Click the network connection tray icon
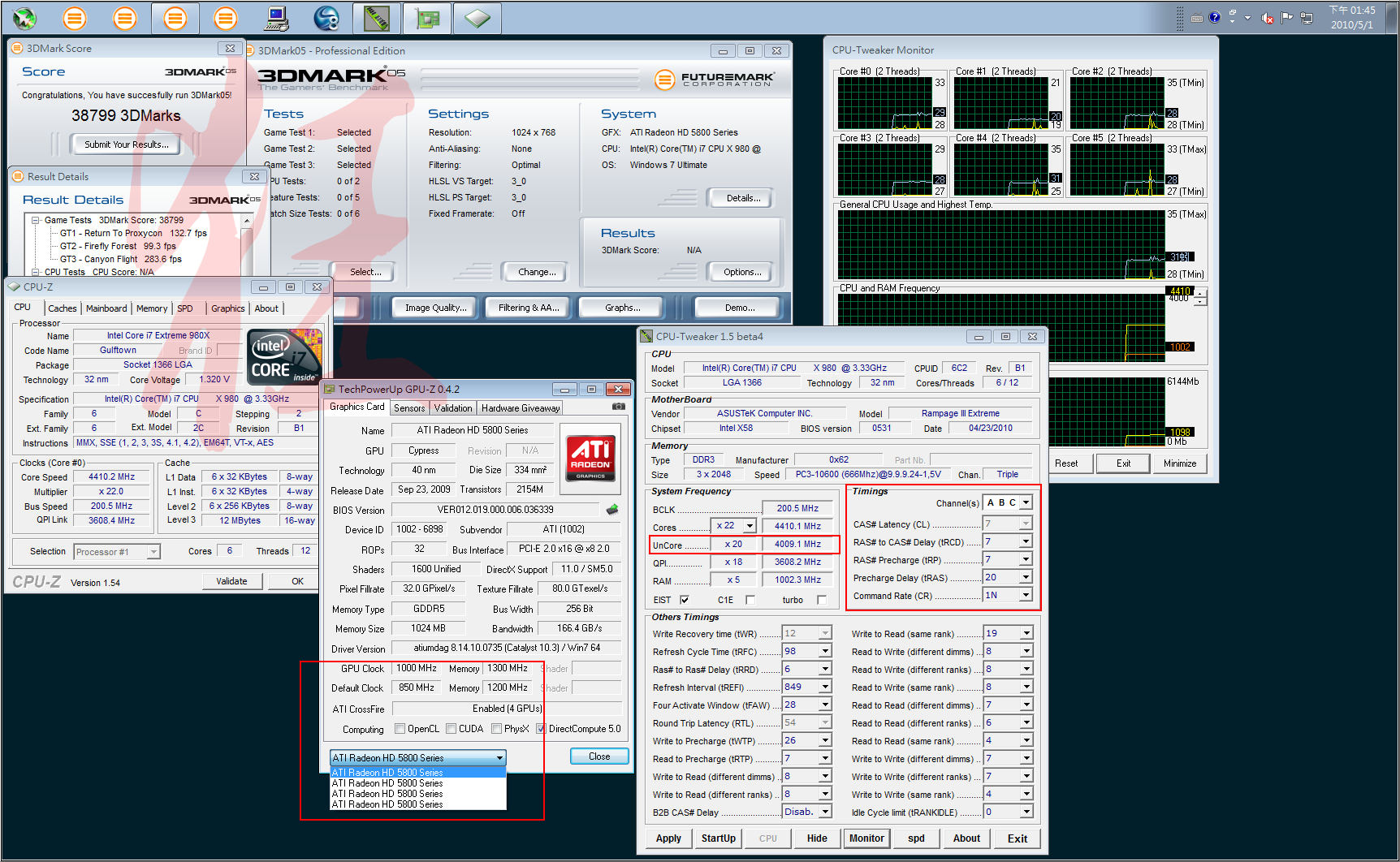This screenshot has height=862, width=1400. (1307, 18)
